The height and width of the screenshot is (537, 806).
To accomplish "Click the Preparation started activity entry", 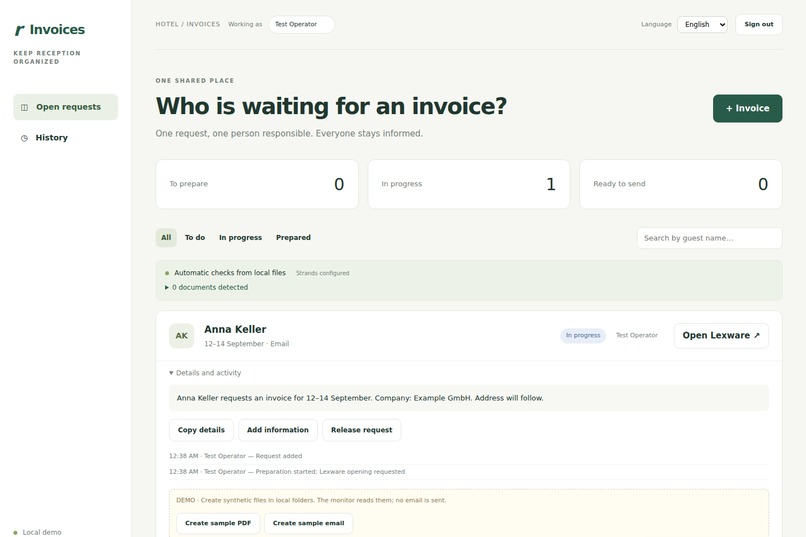I will [287, 471].
